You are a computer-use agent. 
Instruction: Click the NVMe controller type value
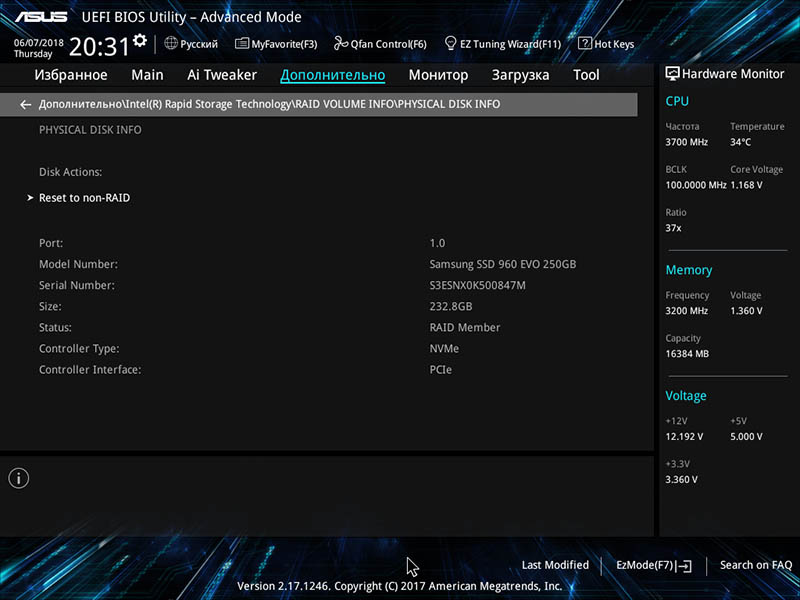coord(444,348)
